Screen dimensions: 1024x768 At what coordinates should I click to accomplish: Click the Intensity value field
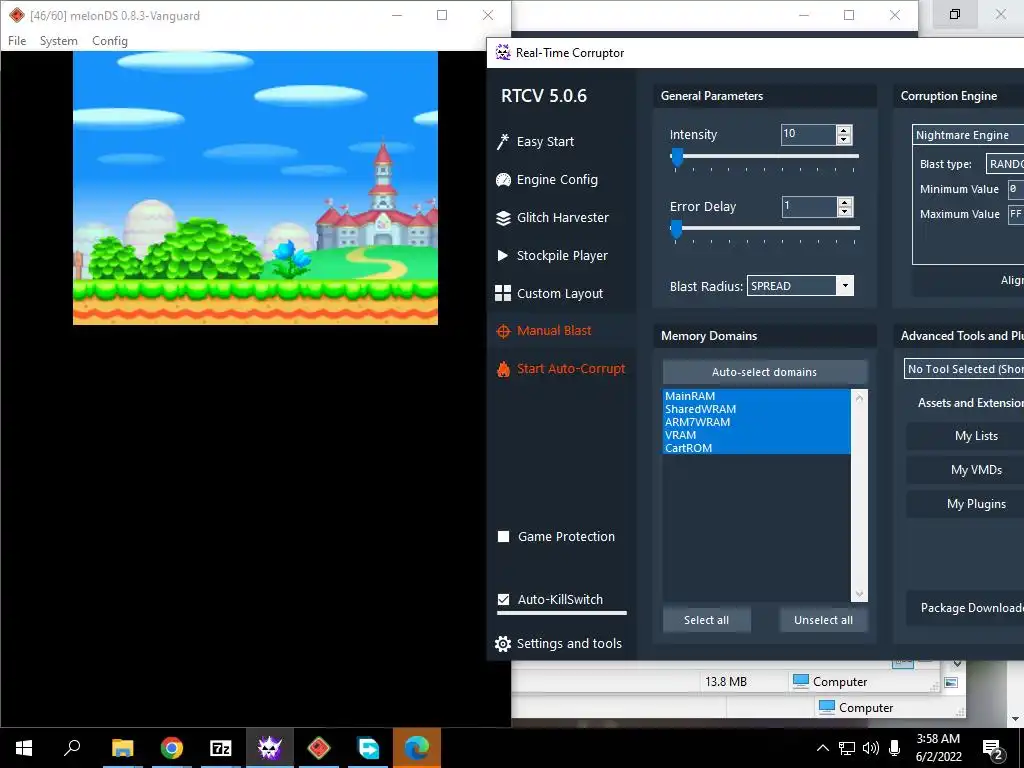[x=808, y=134]
